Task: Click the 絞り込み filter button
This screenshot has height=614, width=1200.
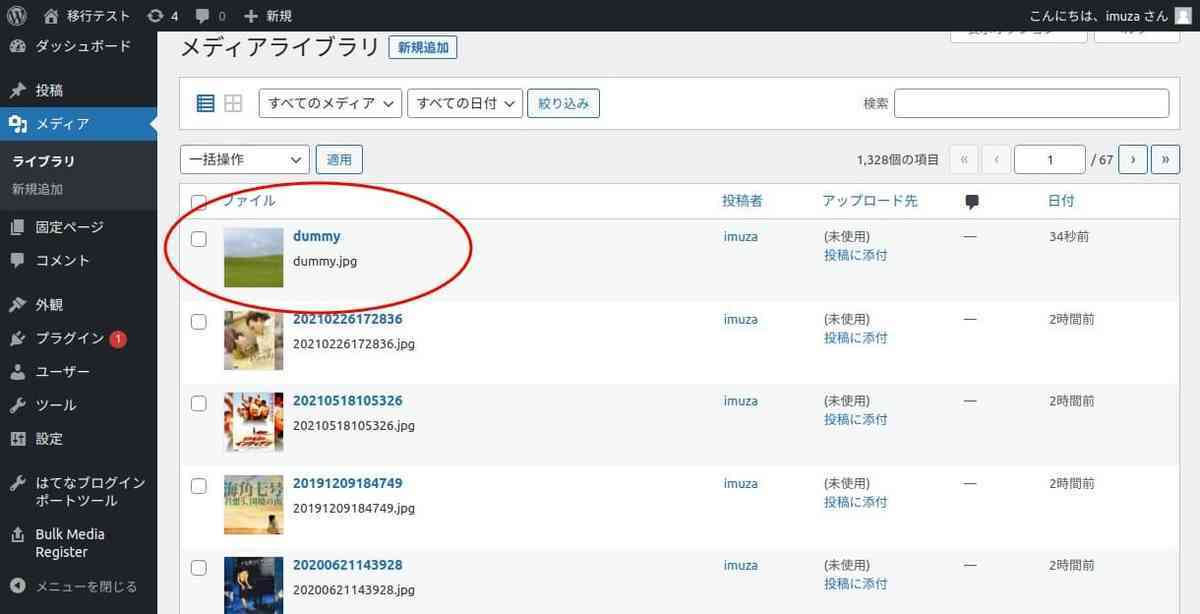Action: 563,103
